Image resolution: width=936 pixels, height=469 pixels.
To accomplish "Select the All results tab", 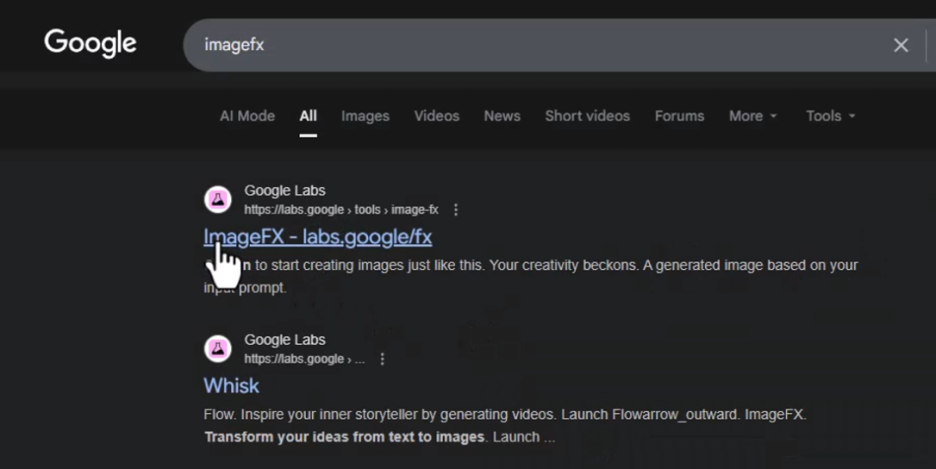I will tap(308, 116).
